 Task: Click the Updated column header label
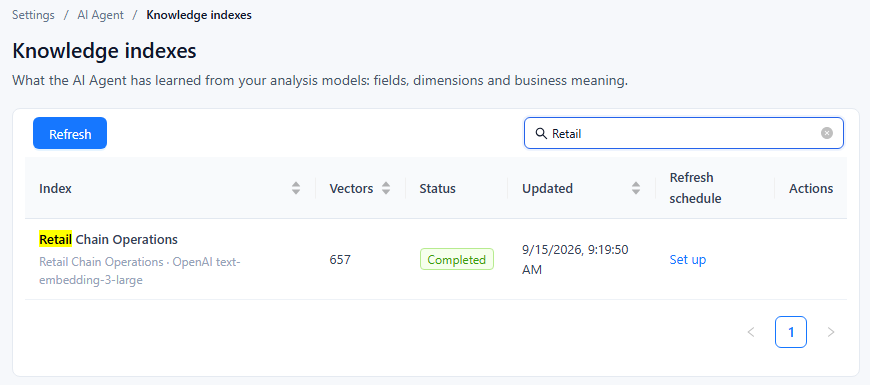coord(548,188)
